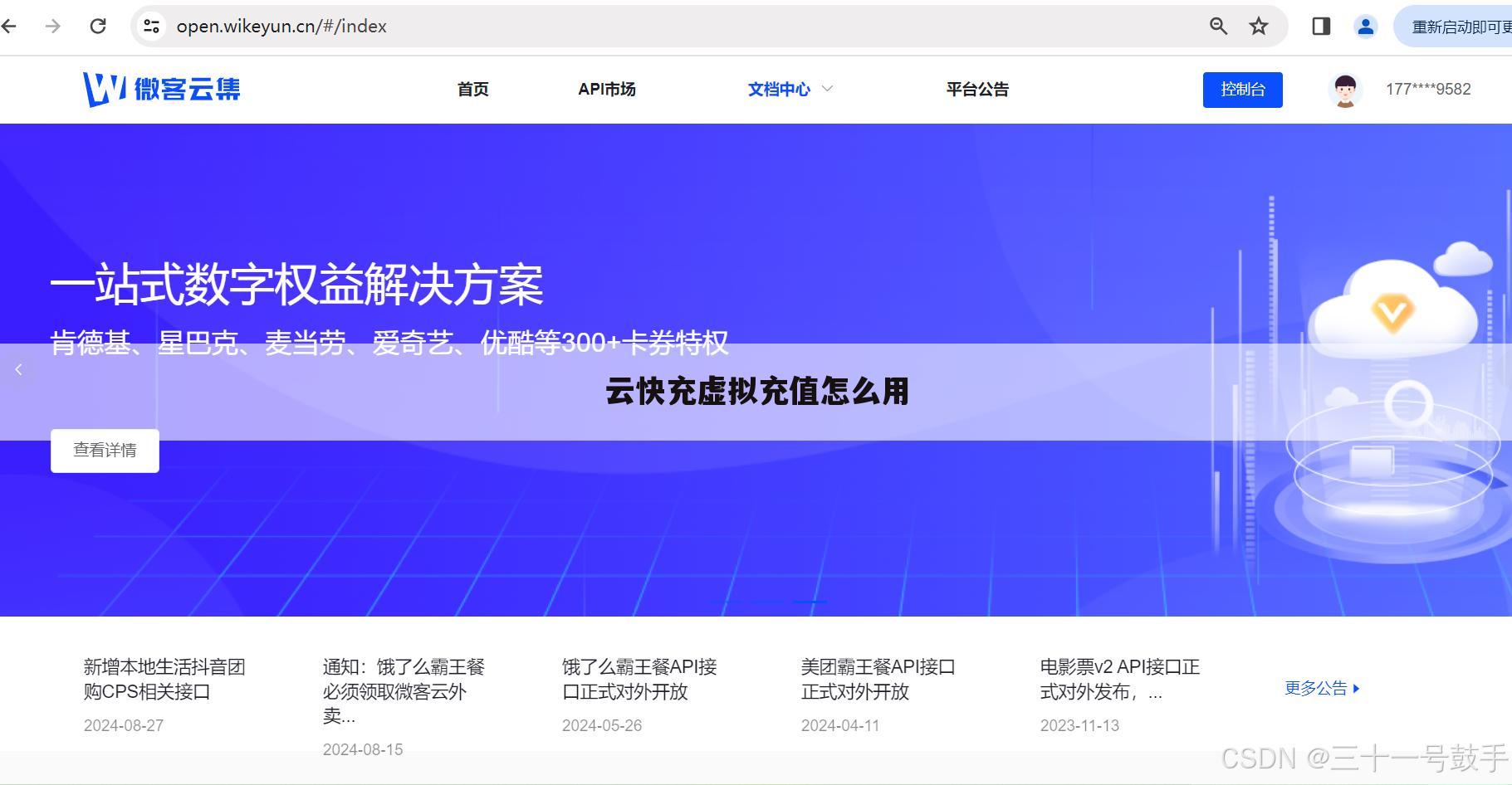Viewport: 1512px width, 785px height.
Task: Open 首页 navigation item
Action: pyautogui.click(x=473, y=89)
